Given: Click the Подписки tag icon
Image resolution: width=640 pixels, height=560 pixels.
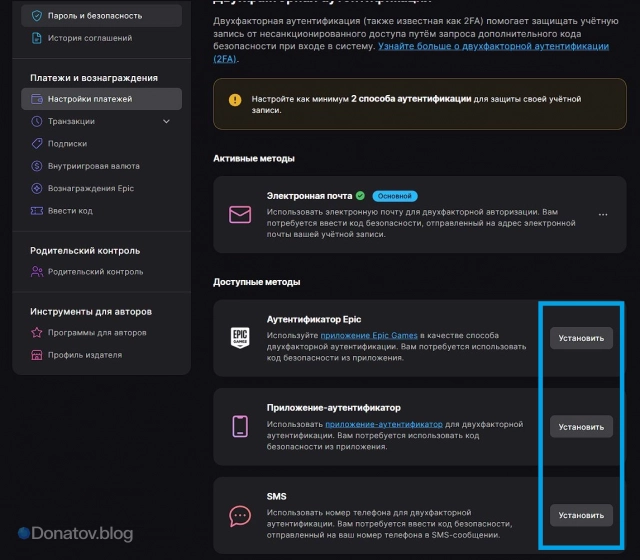Looking at the screenshot, I should coord(37,143).
